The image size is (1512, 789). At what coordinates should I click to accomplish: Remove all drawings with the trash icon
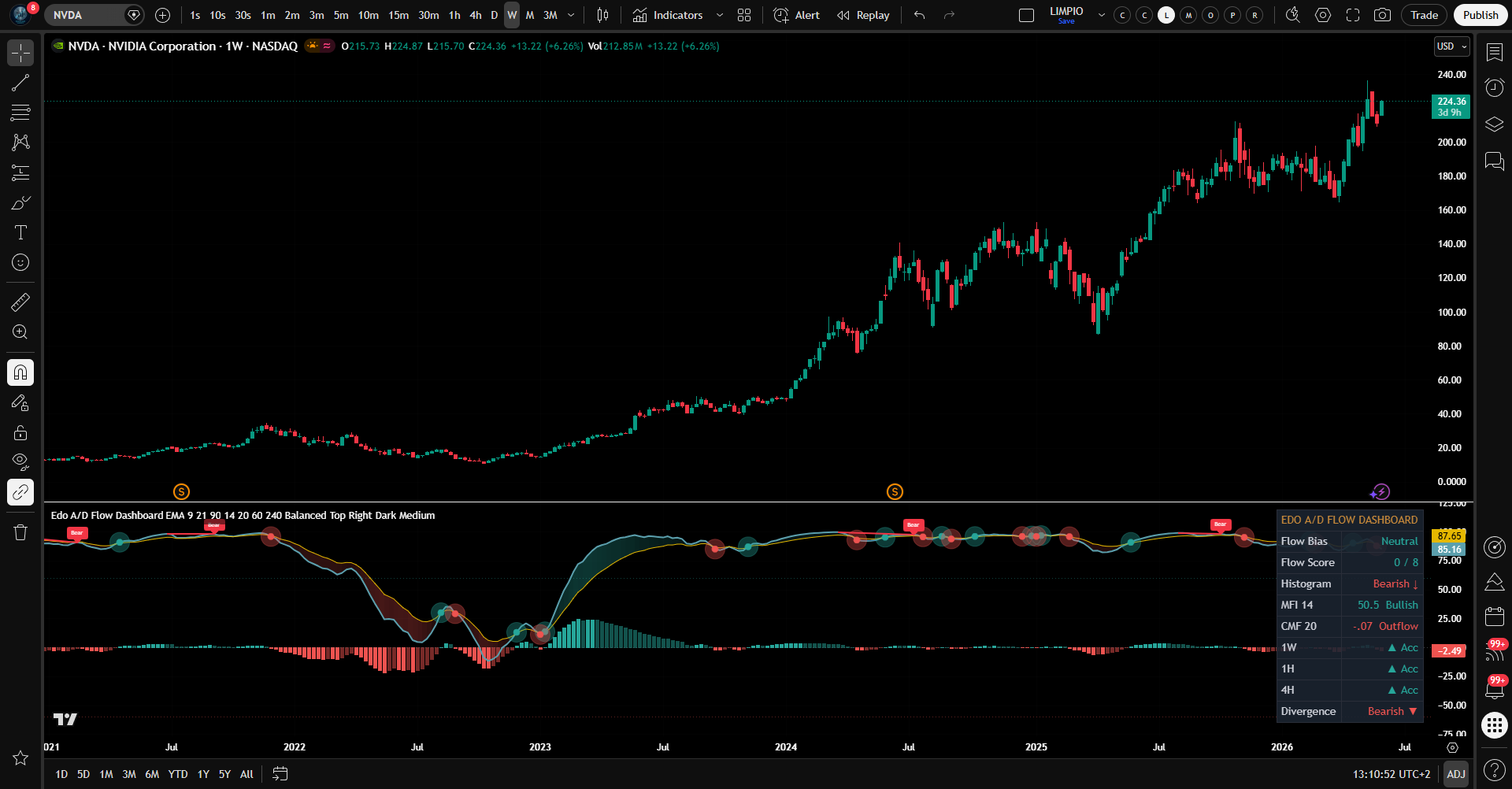[20, 532]
